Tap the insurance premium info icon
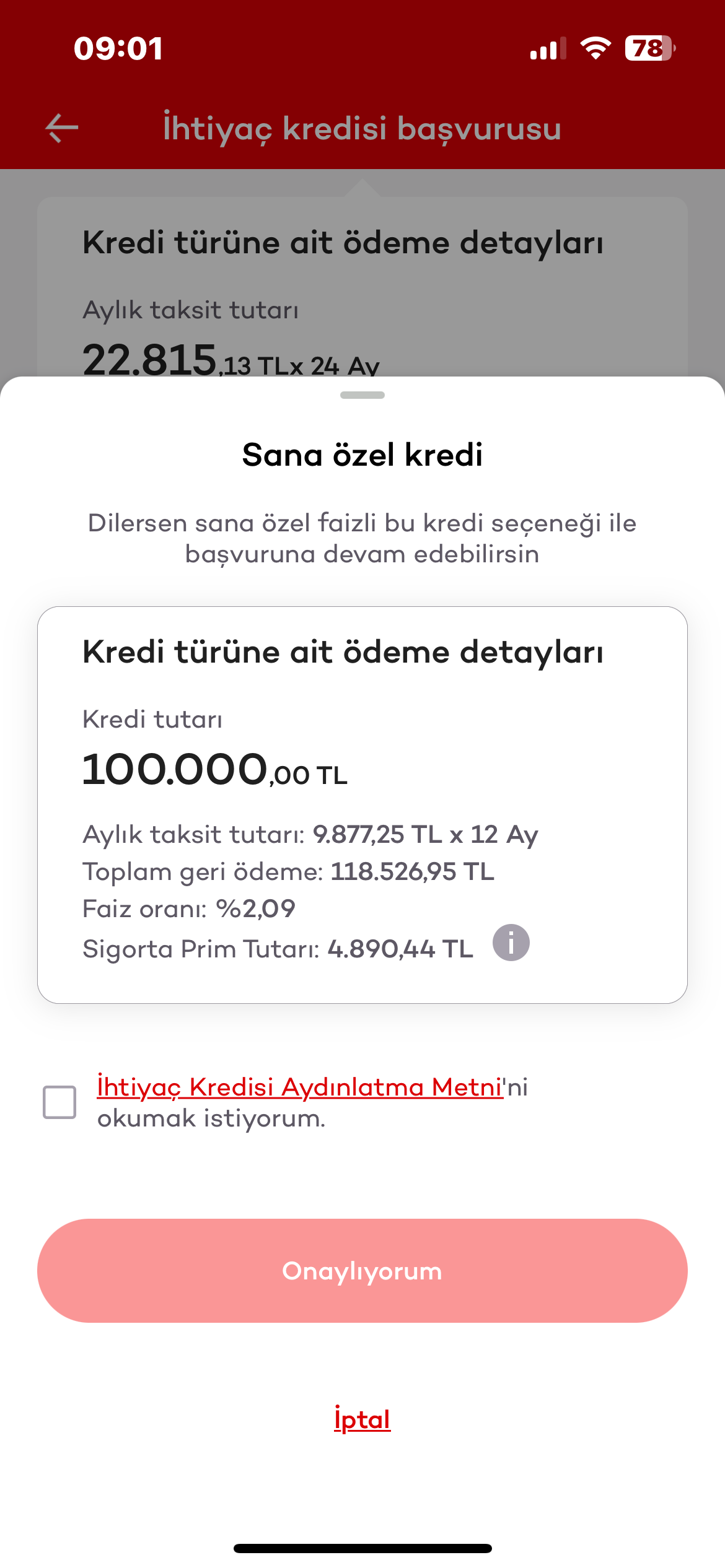 [511, 943]
